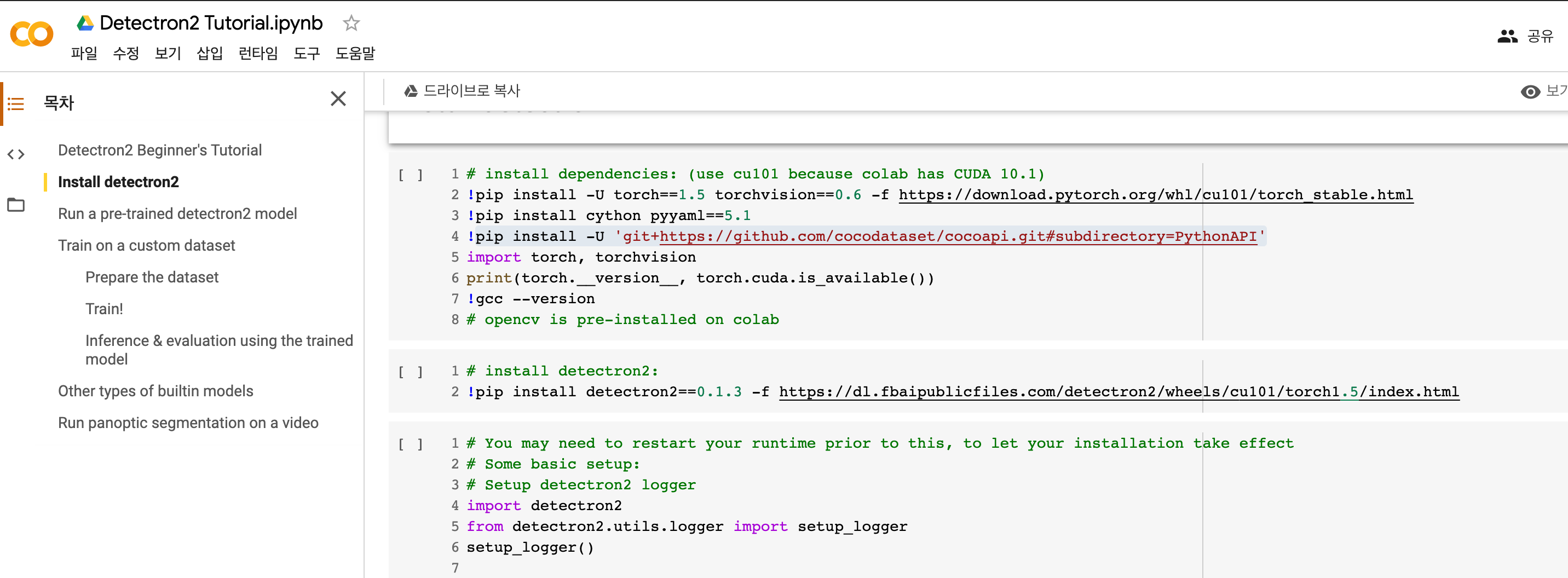Screen dimensions: 1568x578
Task: Open the 삽입 menu
Action: pyautogui.click(x=210, y=54)
